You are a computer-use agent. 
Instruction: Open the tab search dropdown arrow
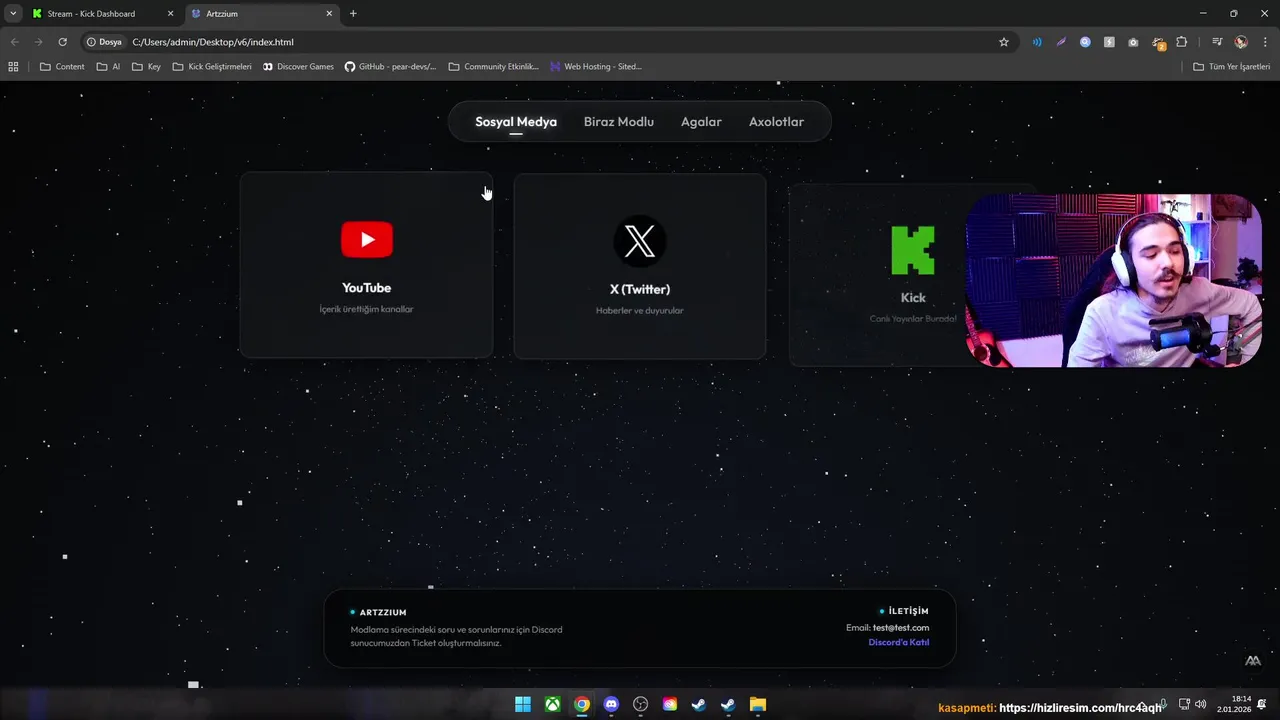(x=13, y=14)
